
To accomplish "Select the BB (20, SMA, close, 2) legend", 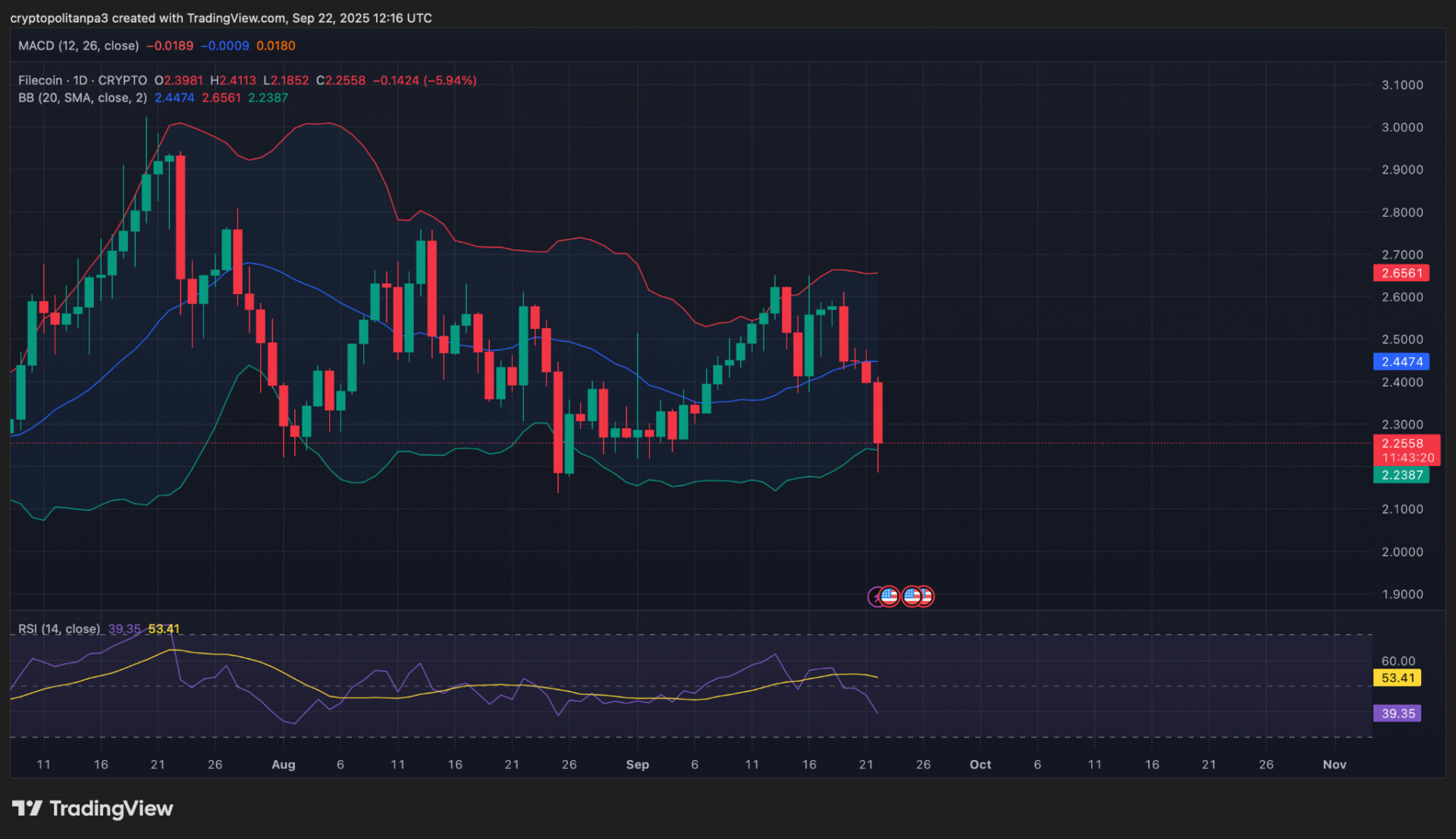I will tap(82, 98).
